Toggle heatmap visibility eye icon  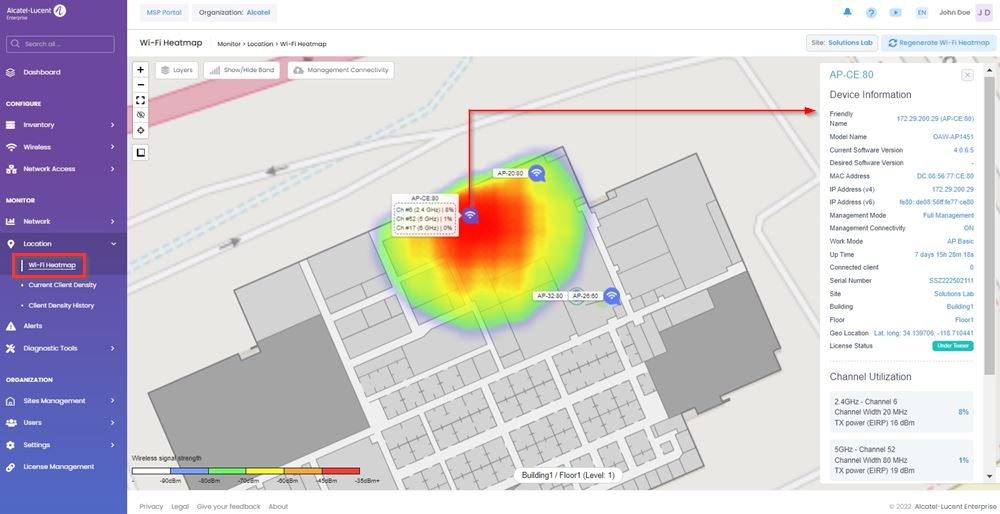[x=141, y=115]
